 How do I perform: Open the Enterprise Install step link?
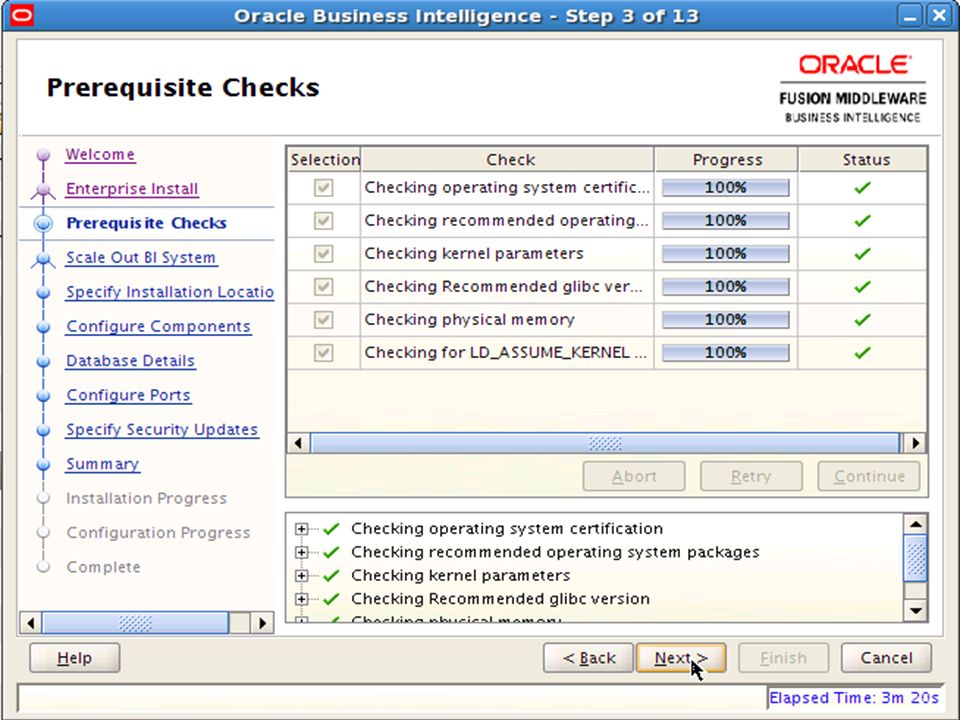click(x=132, y=189)
